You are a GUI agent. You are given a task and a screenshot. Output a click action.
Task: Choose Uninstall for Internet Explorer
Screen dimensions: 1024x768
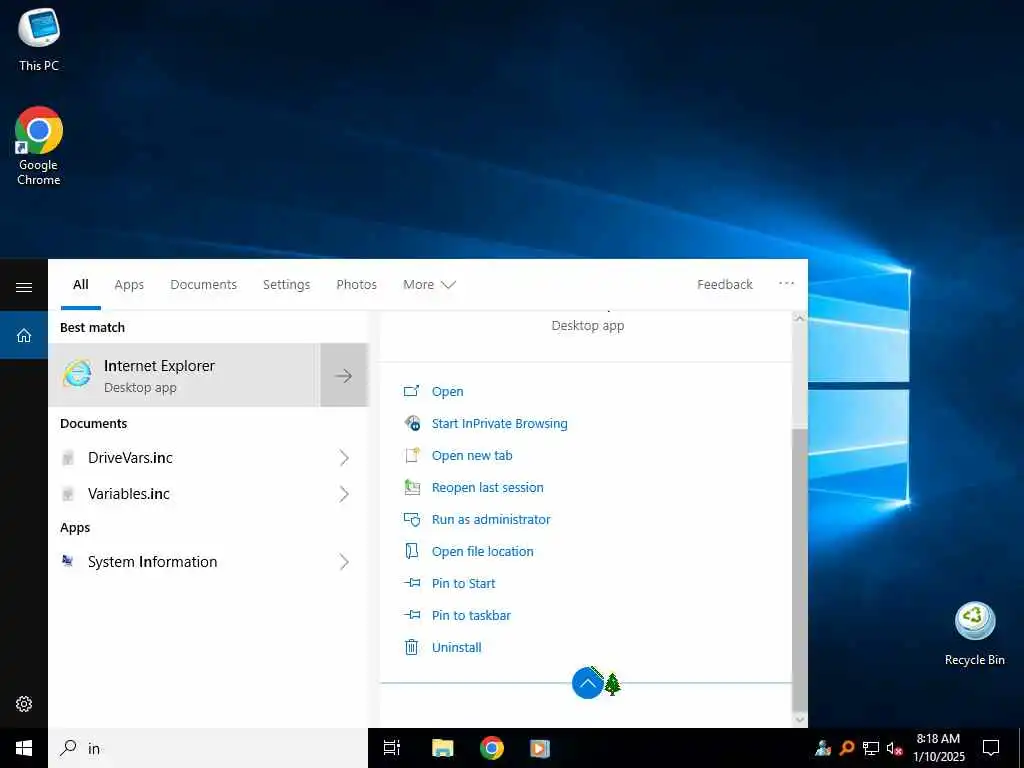tap(456, 647)
